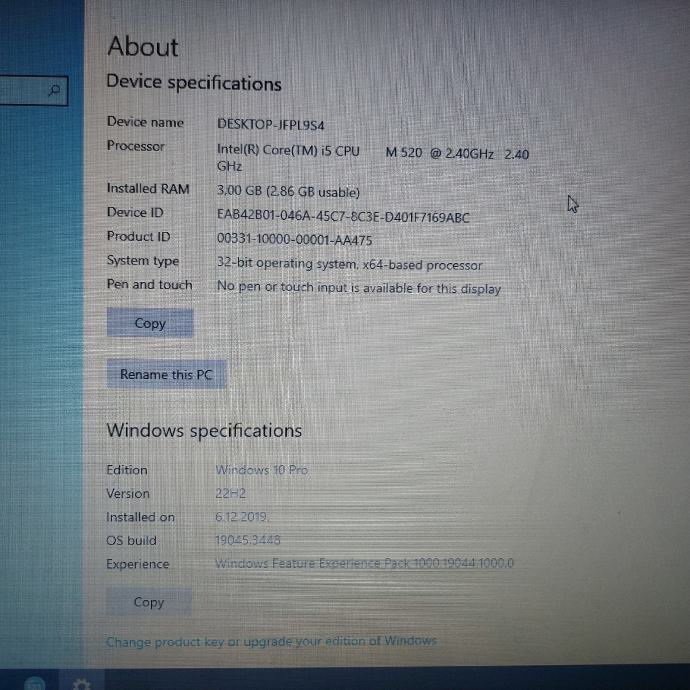Select the Windows 10 Pro edition value
The height and width of the screenshot is (690, 690).
[261, 470]
